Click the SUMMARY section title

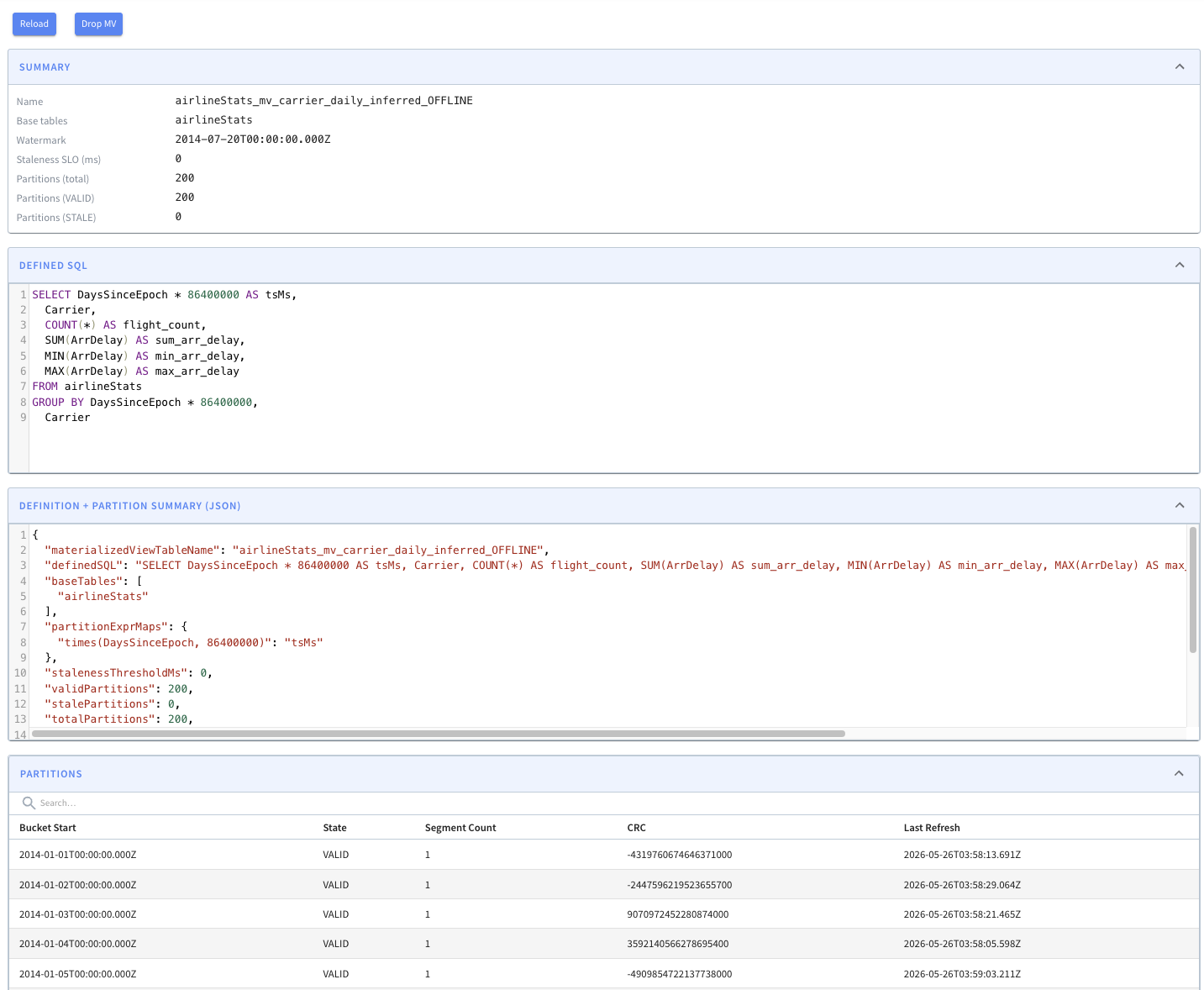pos(45,67)
